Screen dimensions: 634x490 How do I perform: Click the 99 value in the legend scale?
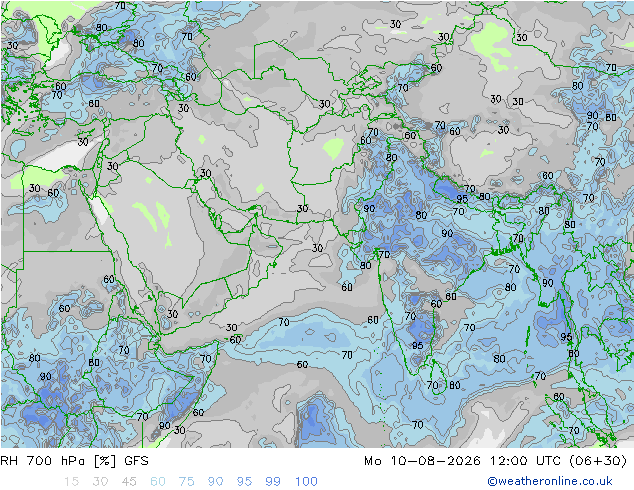point(273,482)
